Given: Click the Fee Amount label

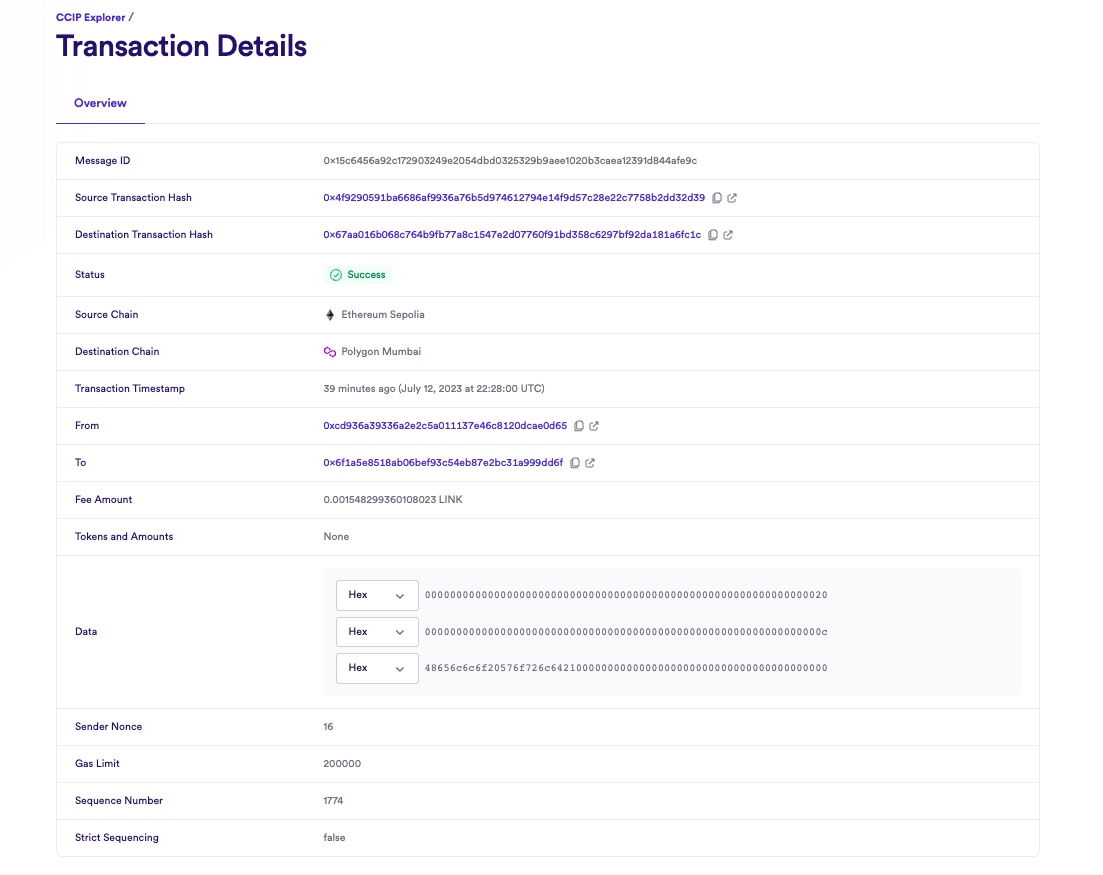Looking at the screenshot, I should 103,499.
